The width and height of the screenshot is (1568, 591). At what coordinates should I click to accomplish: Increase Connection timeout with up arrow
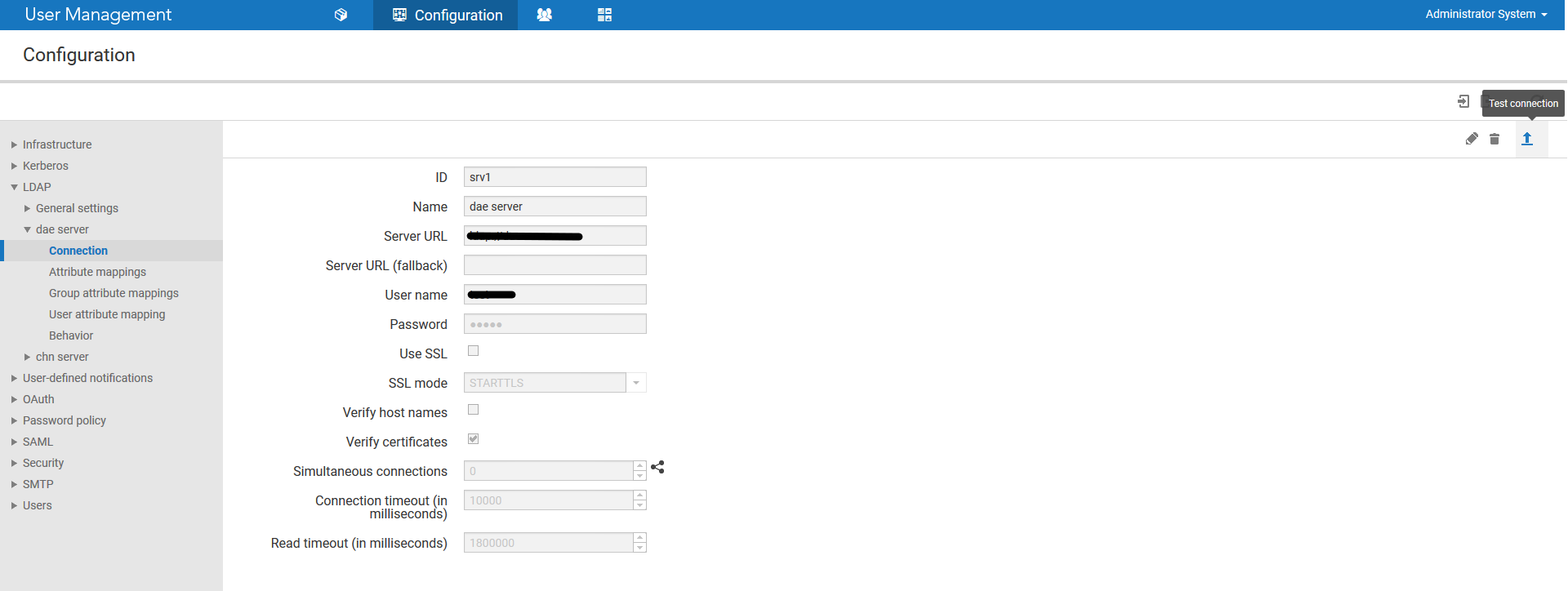click(640, 495)
